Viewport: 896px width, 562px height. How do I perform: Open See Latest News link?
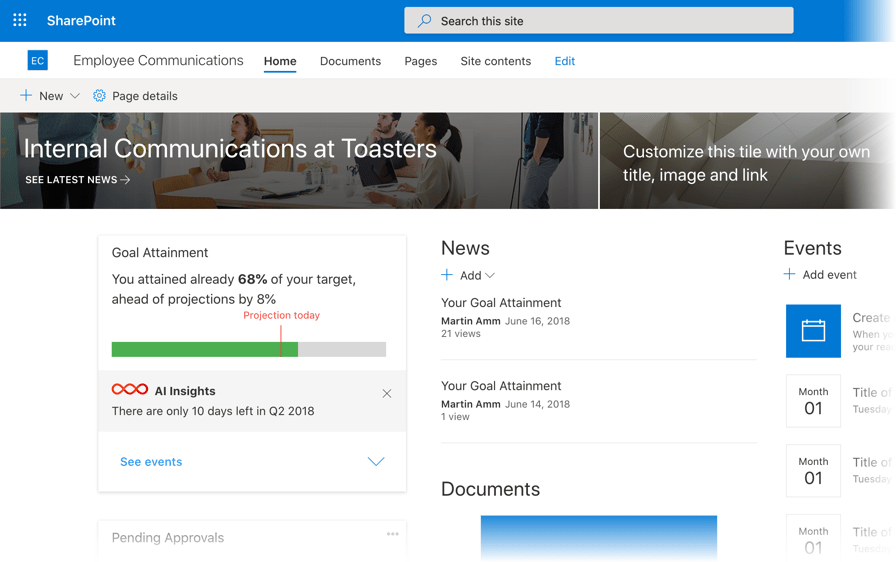pos(78,179)
